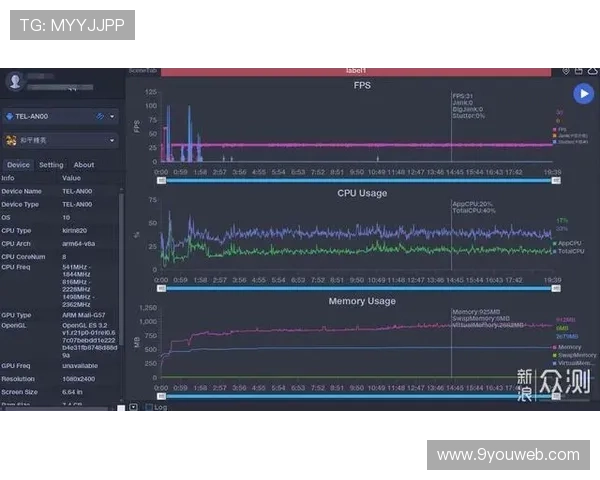
Task: Expand the app selection dropdown arrow
Action: pyautogui.click(x=111, y=141)
